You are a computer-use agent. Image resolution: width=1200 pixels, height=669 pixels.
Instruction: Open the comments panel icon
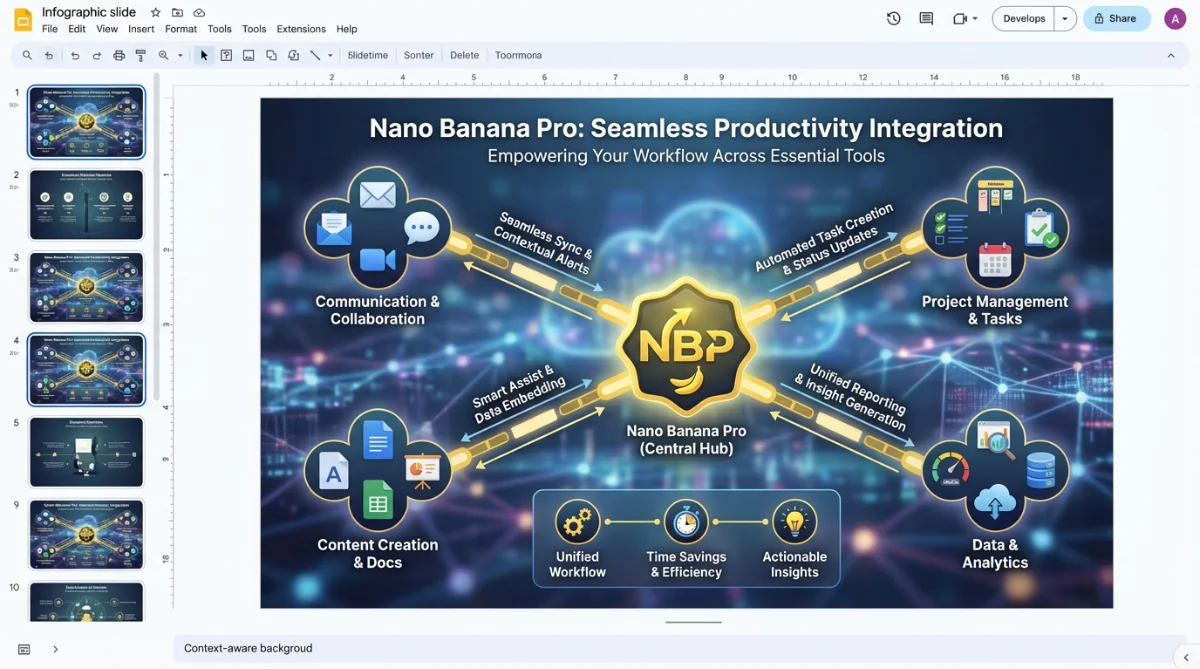pos(926,18)
